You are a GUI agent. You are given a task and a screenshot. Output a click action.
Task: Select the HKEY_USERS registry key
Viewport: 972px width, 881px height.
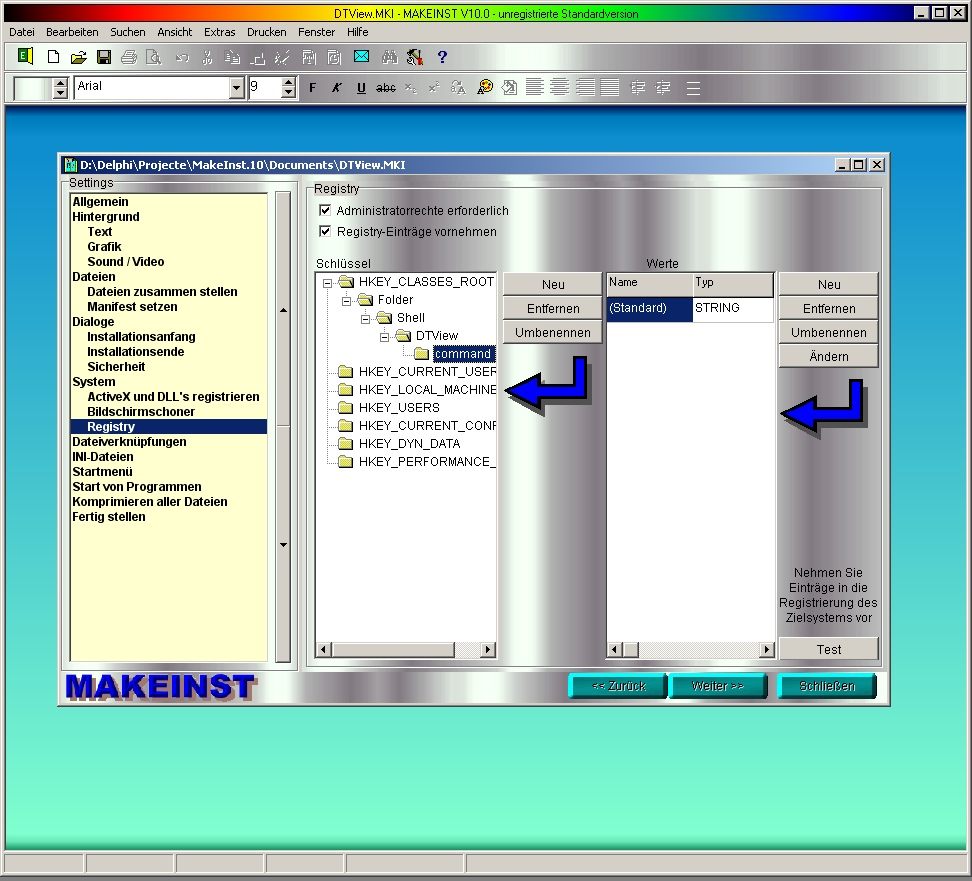point(399,407)
